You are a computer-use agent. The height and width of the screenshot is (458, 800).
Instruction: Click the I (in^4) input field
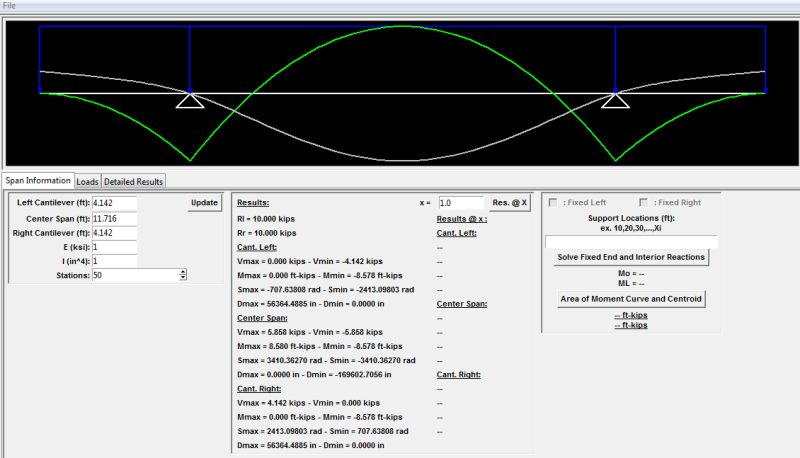coord(114,261)
